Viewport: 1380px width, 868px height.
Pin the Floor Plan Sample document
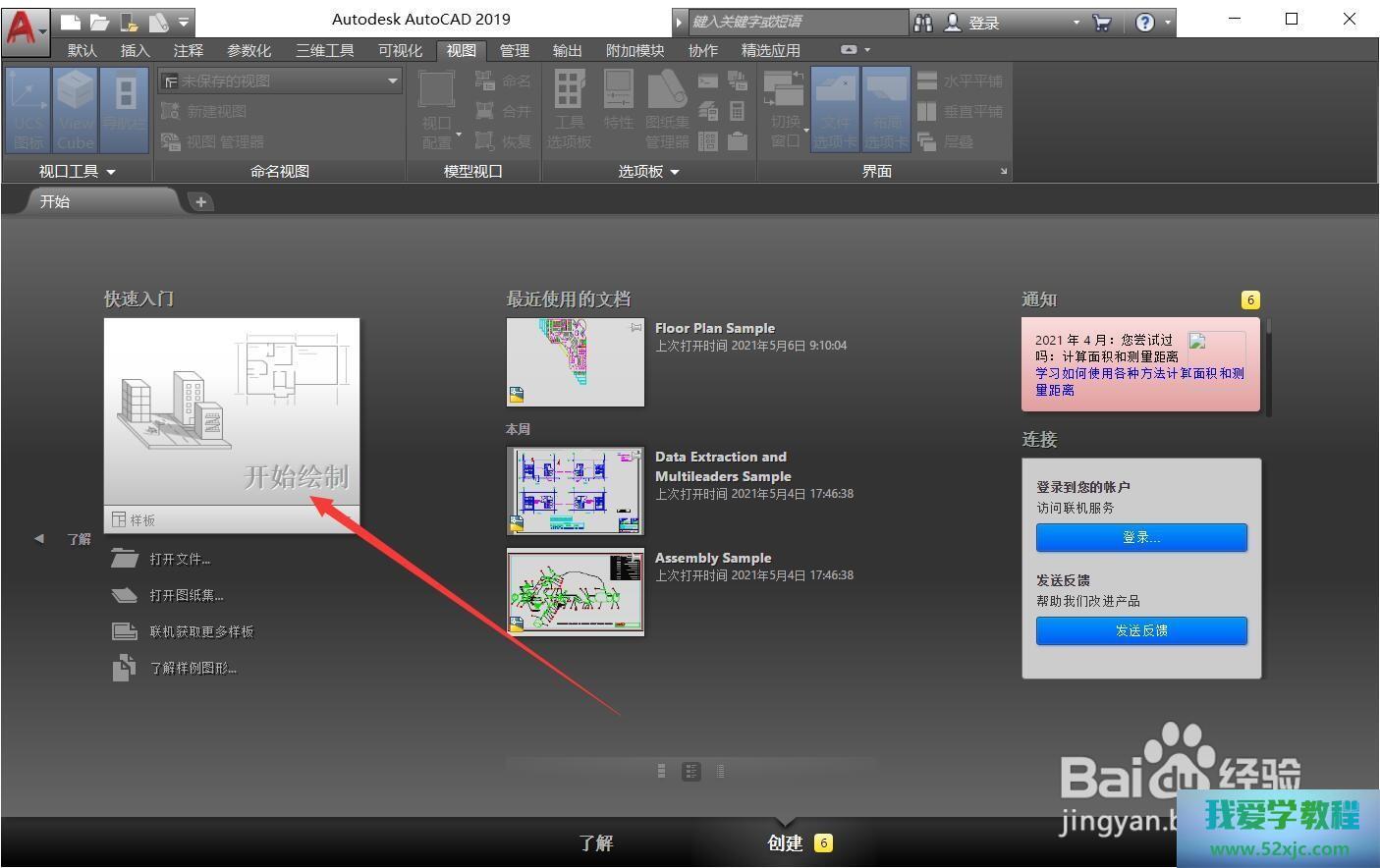pyautogui.click(x=635, y=328)
